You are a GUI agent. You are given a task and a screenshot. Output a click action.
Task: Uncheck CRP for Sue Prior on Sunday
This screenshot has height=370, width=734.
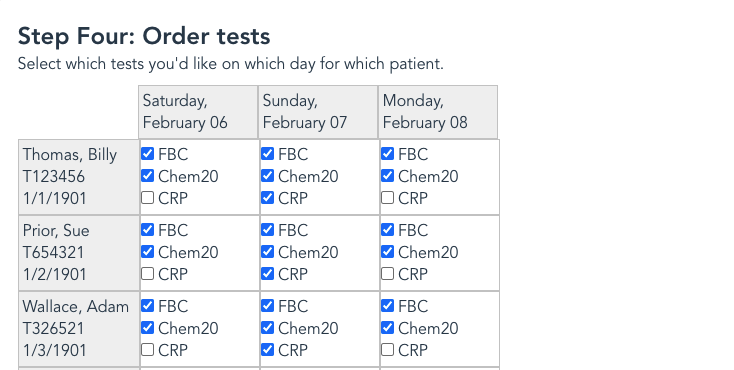click(x=267, y=274)
